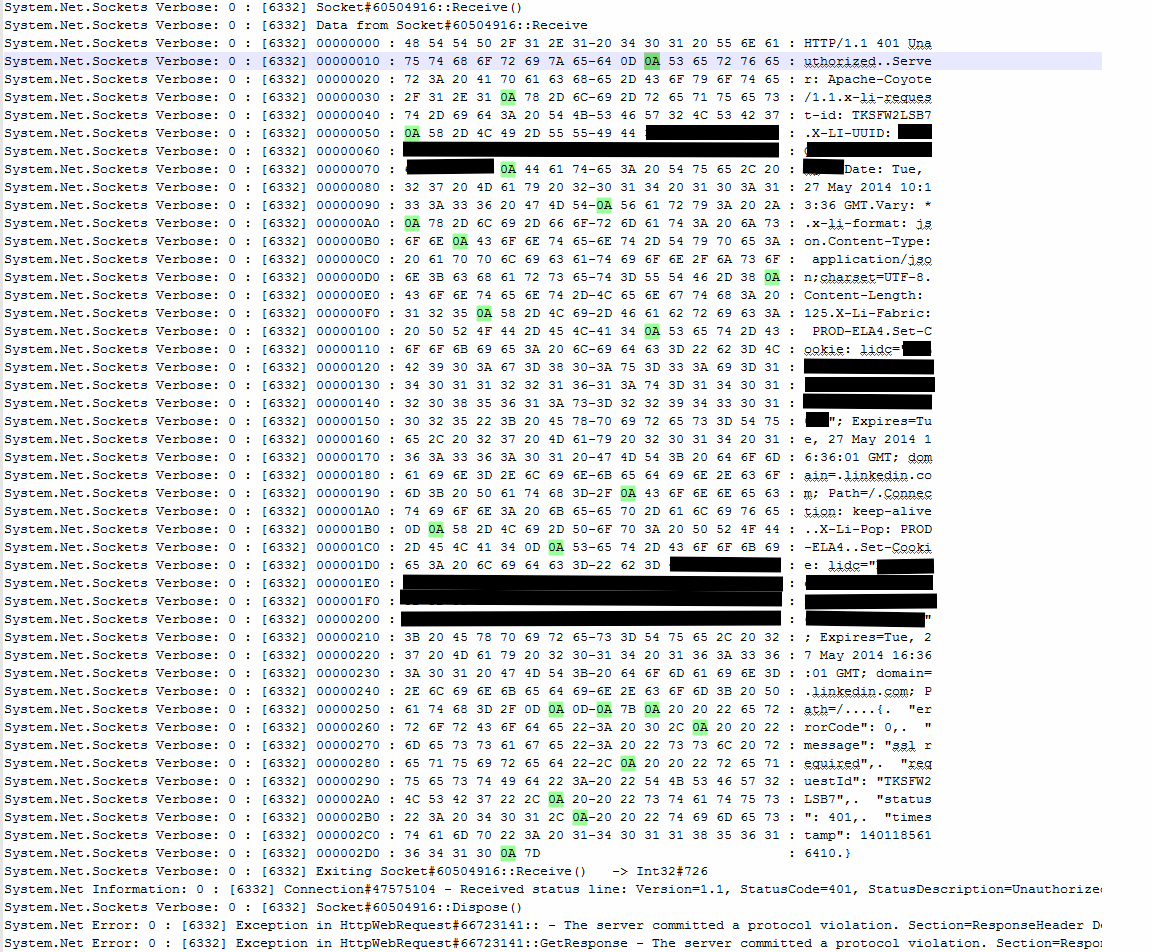The image size is (1152, 952).
Task: Click the decoded text '3:36 GMT.Vary: *'
Action: [x=867, y=205]
